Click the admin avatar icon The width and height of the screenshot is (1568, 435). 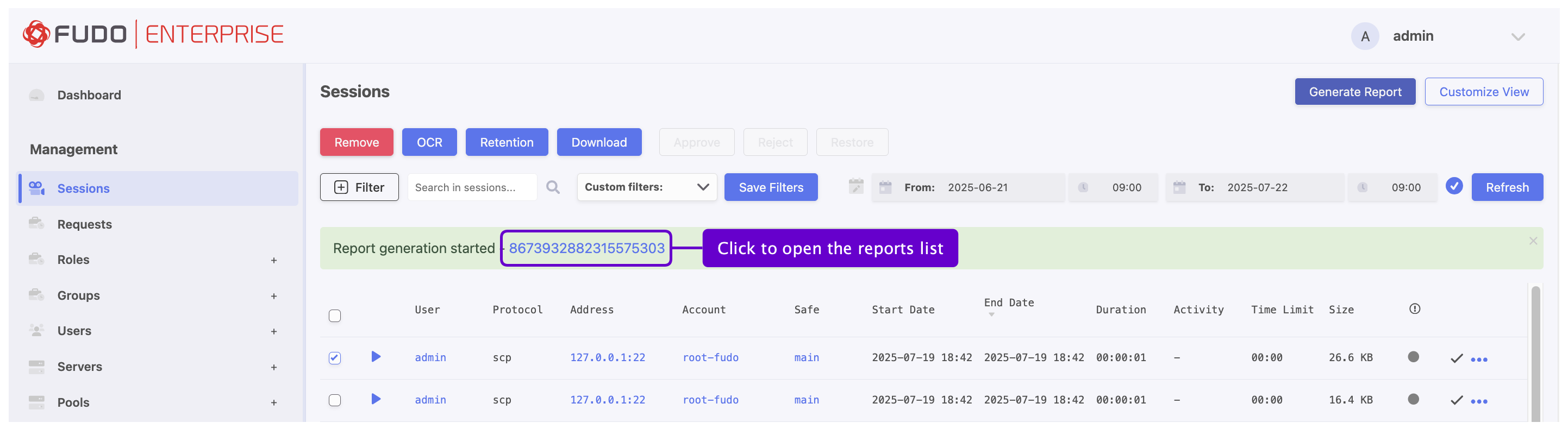tap(1364, 36)
